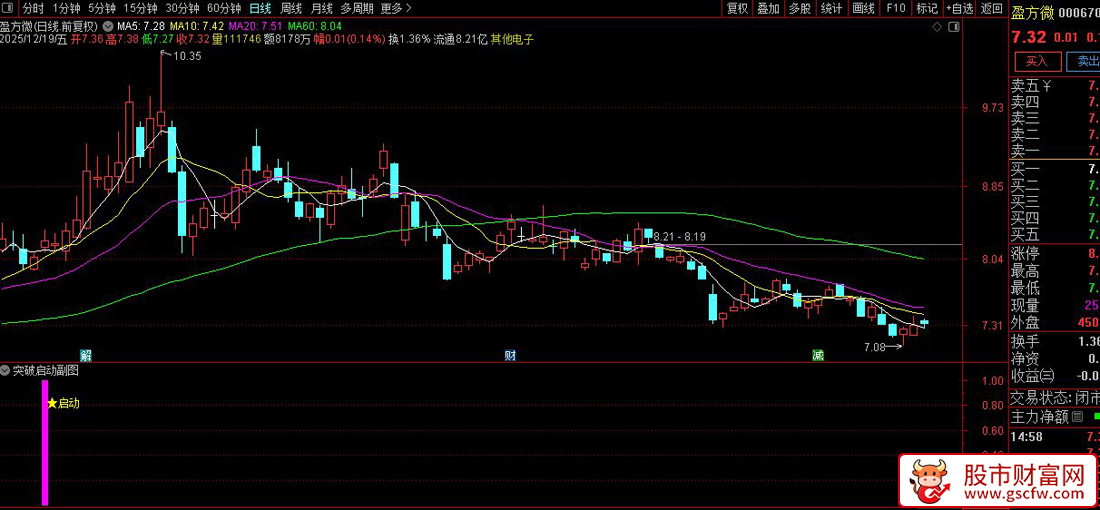The height and width of the screenshot is (510, 1100).
Task: Open F10 company information
Action: [x=895, y=8]
